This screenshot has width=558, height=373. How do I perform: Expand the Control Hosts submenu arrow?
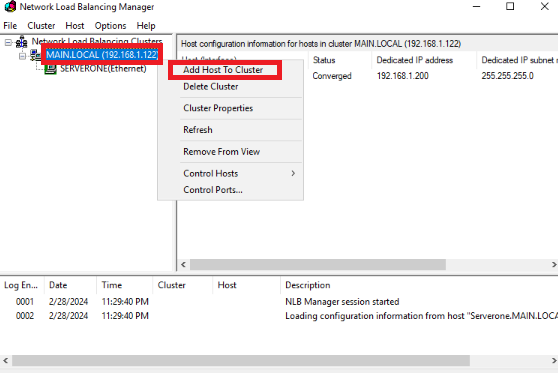(293, 173)
